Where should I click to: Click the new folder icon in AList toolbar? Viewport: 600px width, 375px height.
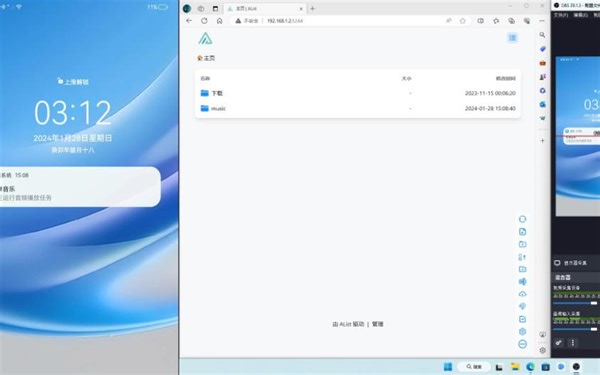[522, 244]
